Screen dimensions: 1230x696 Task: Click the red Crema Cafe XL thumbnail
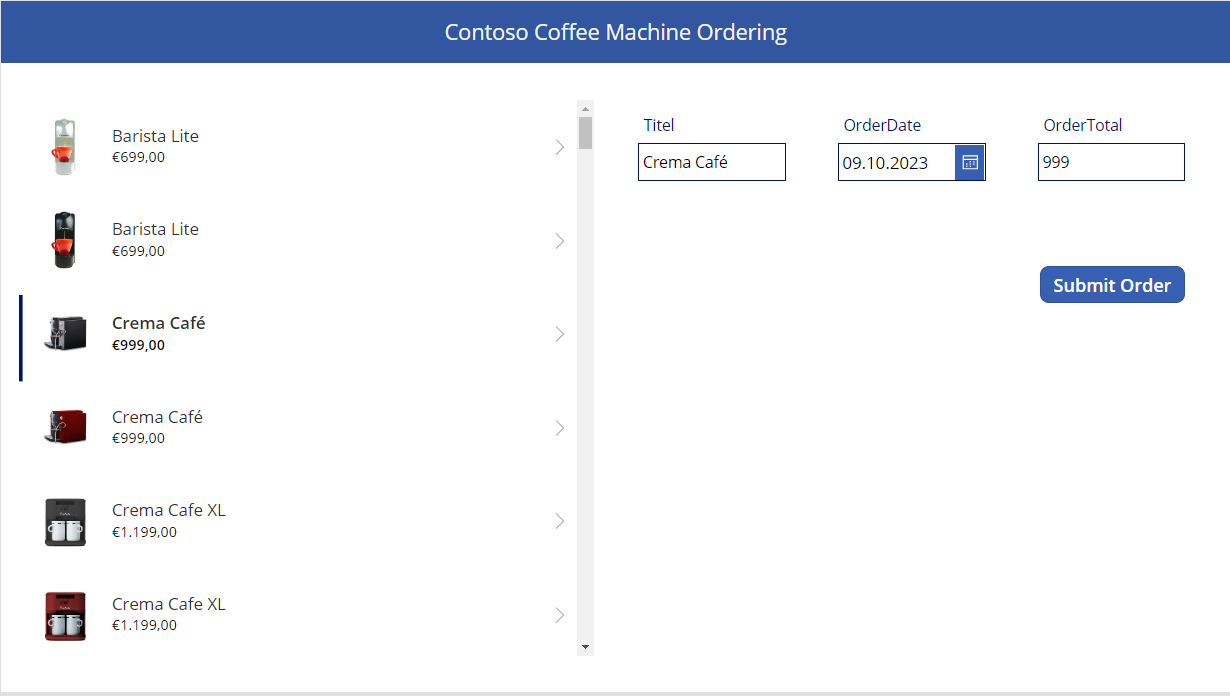pyautogui.click(x=65, y=615)
